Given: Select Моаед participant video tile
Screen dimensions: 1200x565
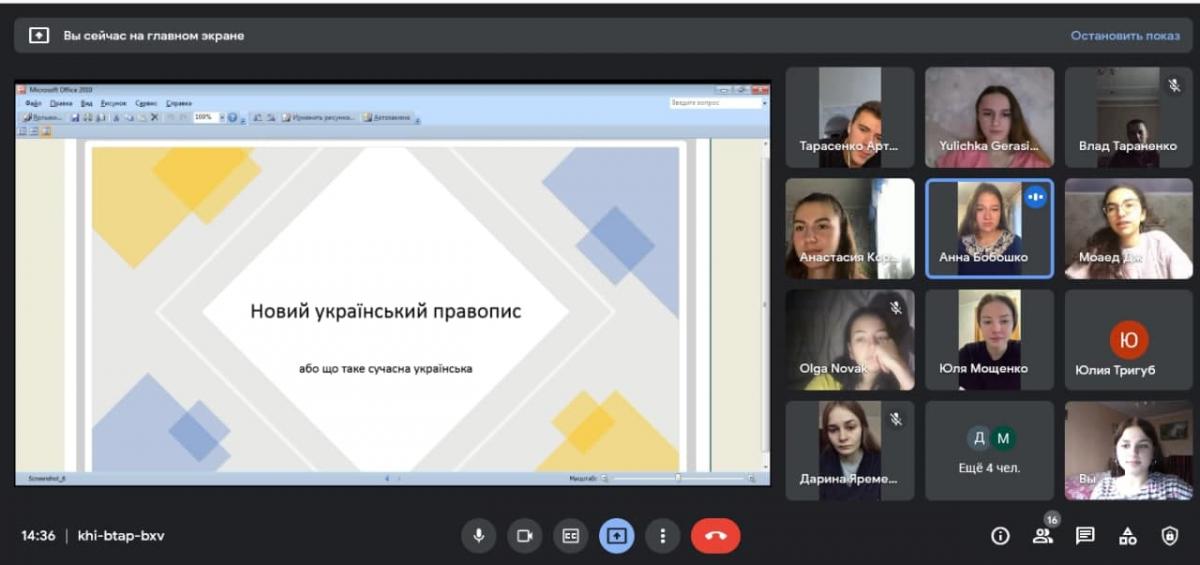Looking at the screenshot, I should tap(1129, 228).
